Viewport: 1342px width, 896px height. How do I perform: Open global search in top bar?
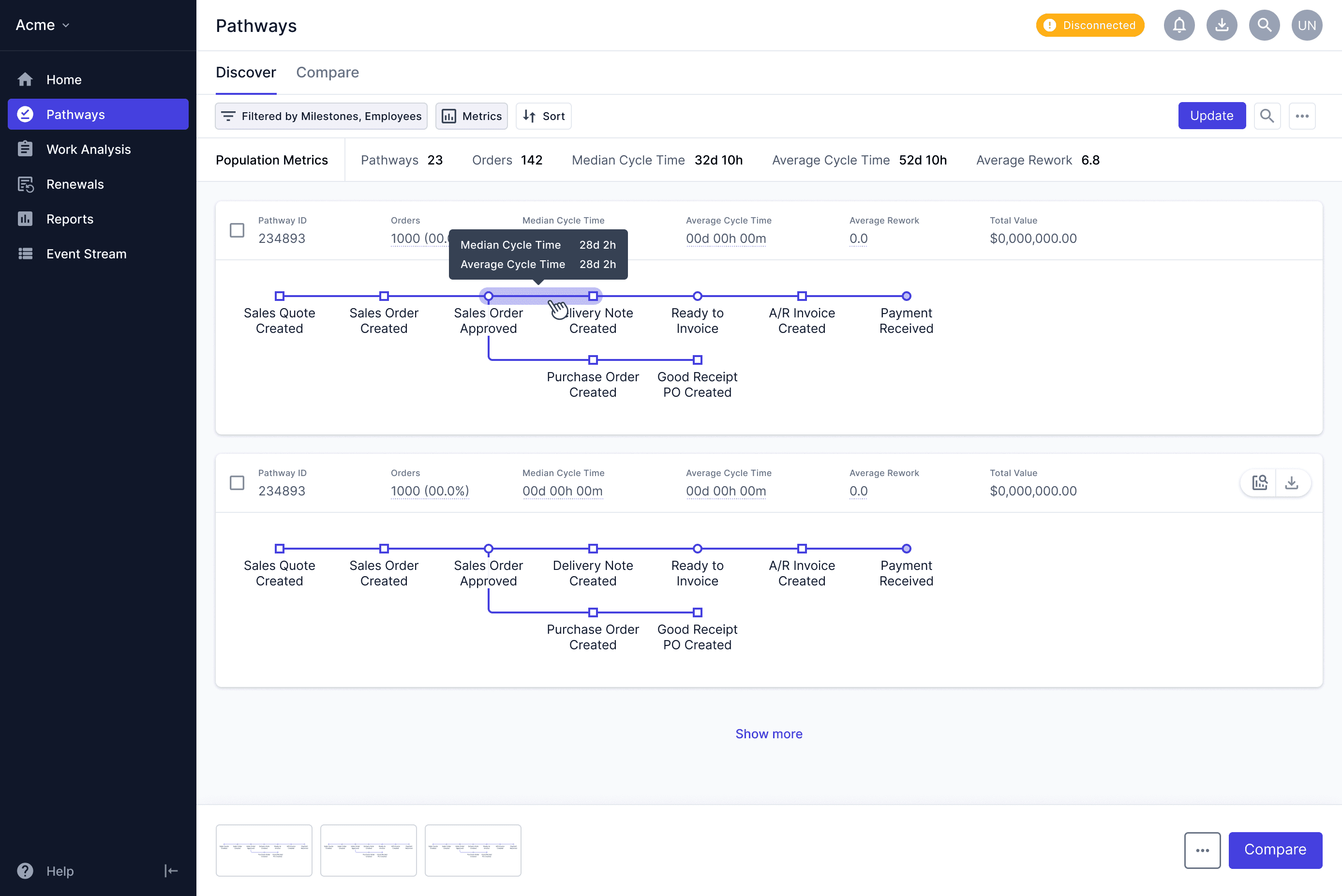1264,25
